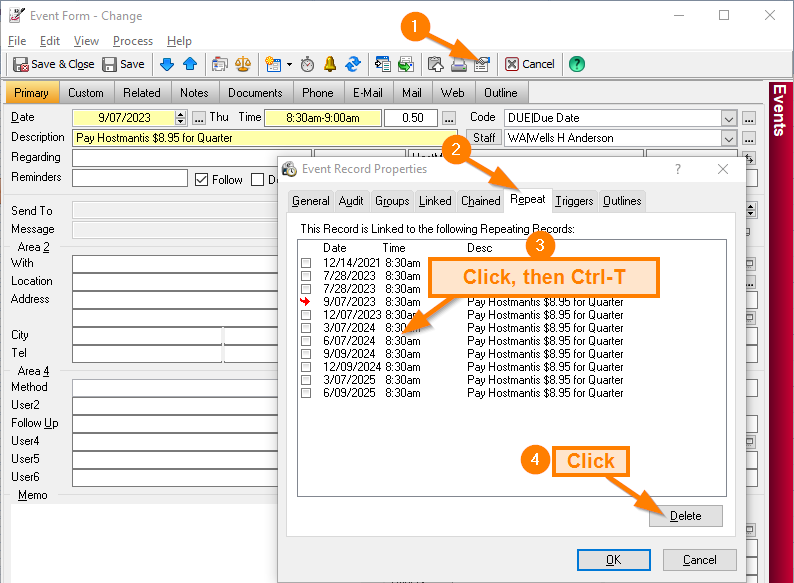
Task: Open the General tab in Event Record Properties
Action: pos(310,201)
